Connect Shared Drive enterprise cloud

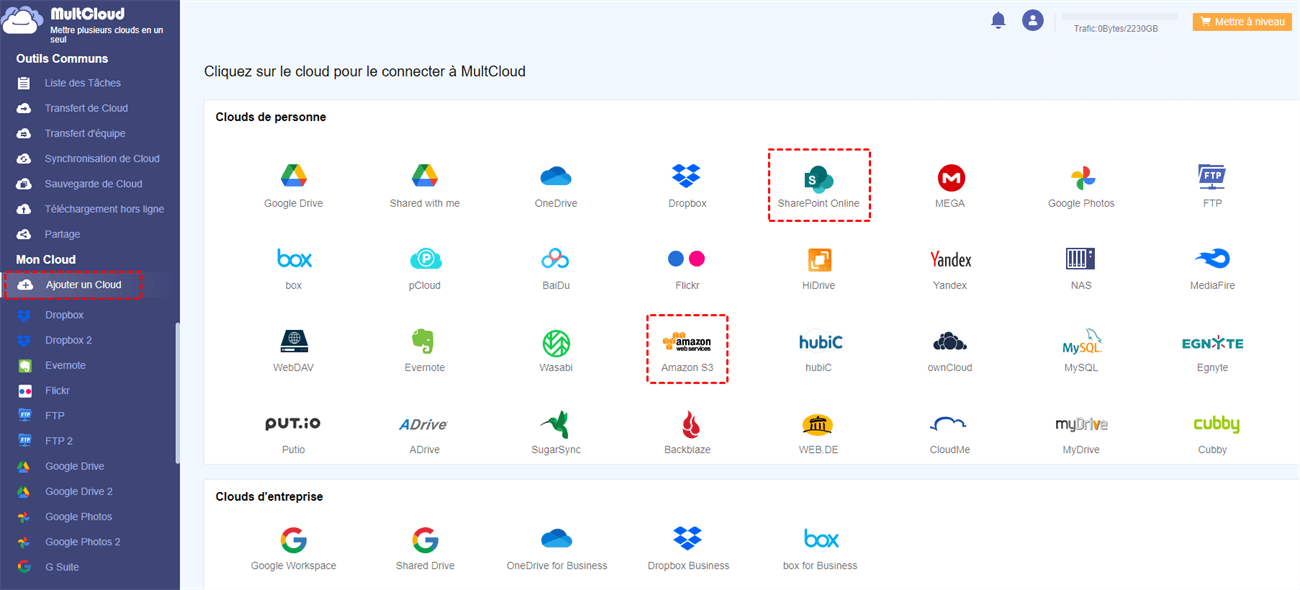pos(425,549)
